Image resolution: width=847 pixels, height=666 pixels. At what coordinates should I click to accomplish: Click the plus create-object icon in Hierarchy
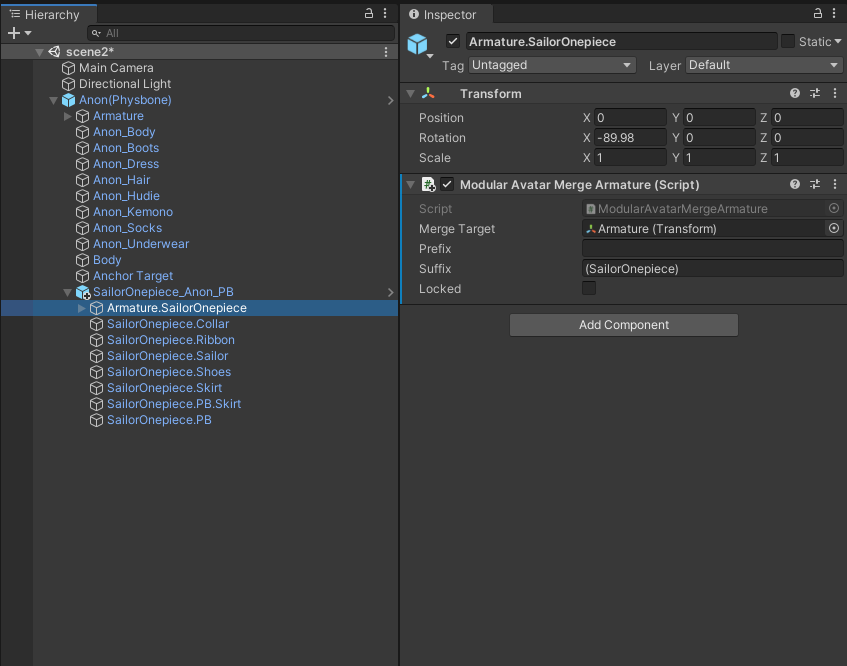click(x=14, y=33)
